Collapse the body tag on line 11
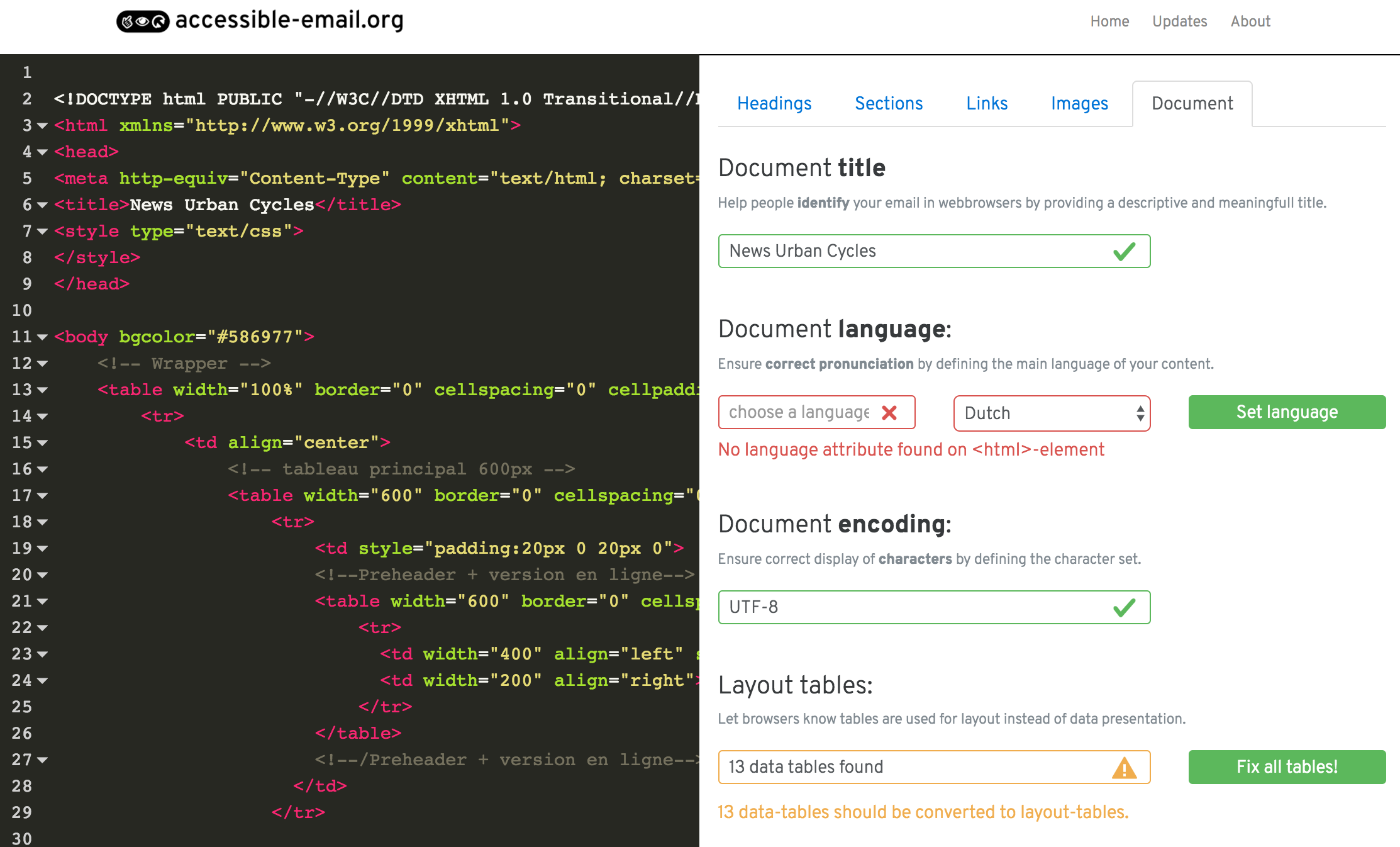This screenshot has width=1400, height=847. [42, 337]
